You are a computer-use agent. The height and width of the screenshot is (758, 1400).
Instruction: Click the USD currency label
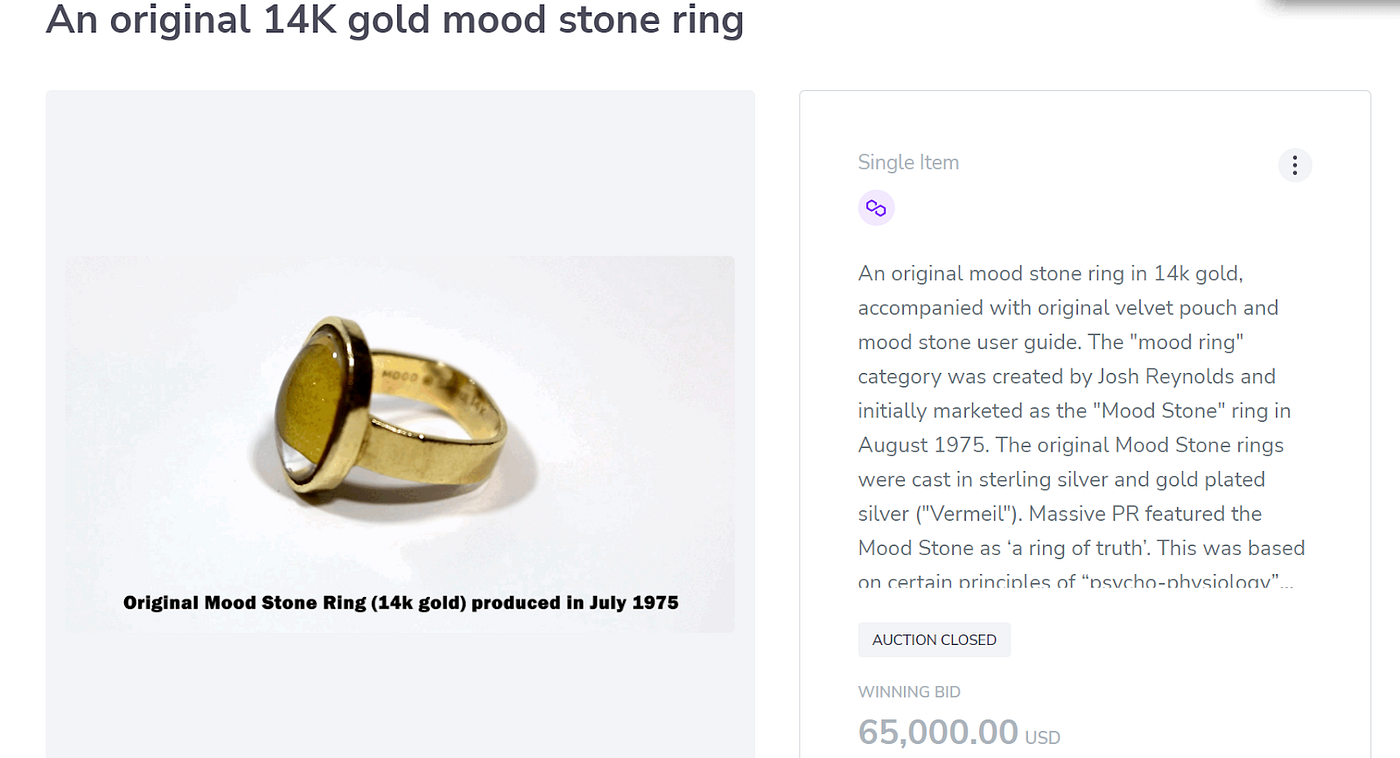1043,738
